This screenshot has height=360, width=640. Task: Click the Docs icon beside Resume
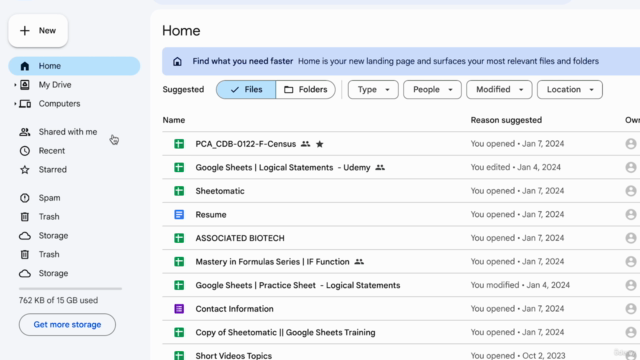179,214
